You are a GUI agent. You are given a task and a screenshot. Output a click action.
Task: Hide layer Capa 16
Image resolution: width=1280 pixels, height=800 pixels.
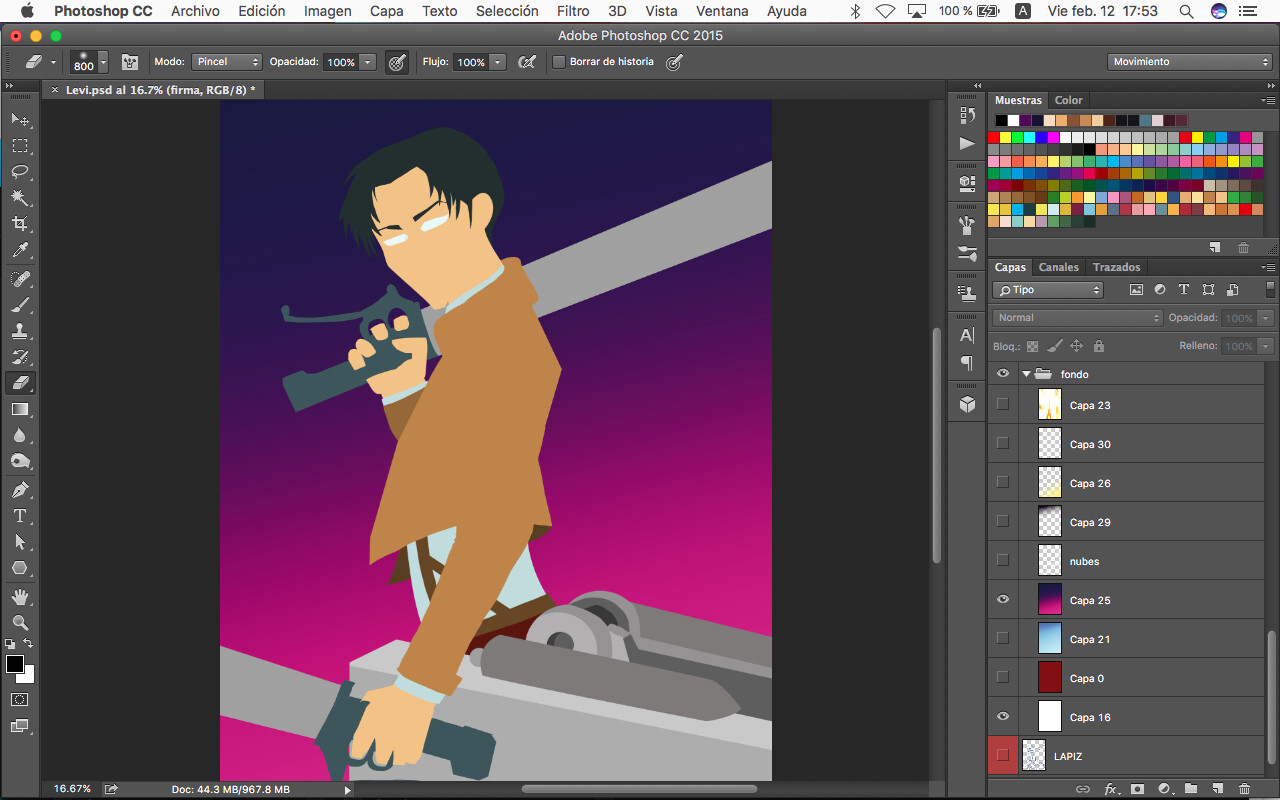(x=1003, y=717)
